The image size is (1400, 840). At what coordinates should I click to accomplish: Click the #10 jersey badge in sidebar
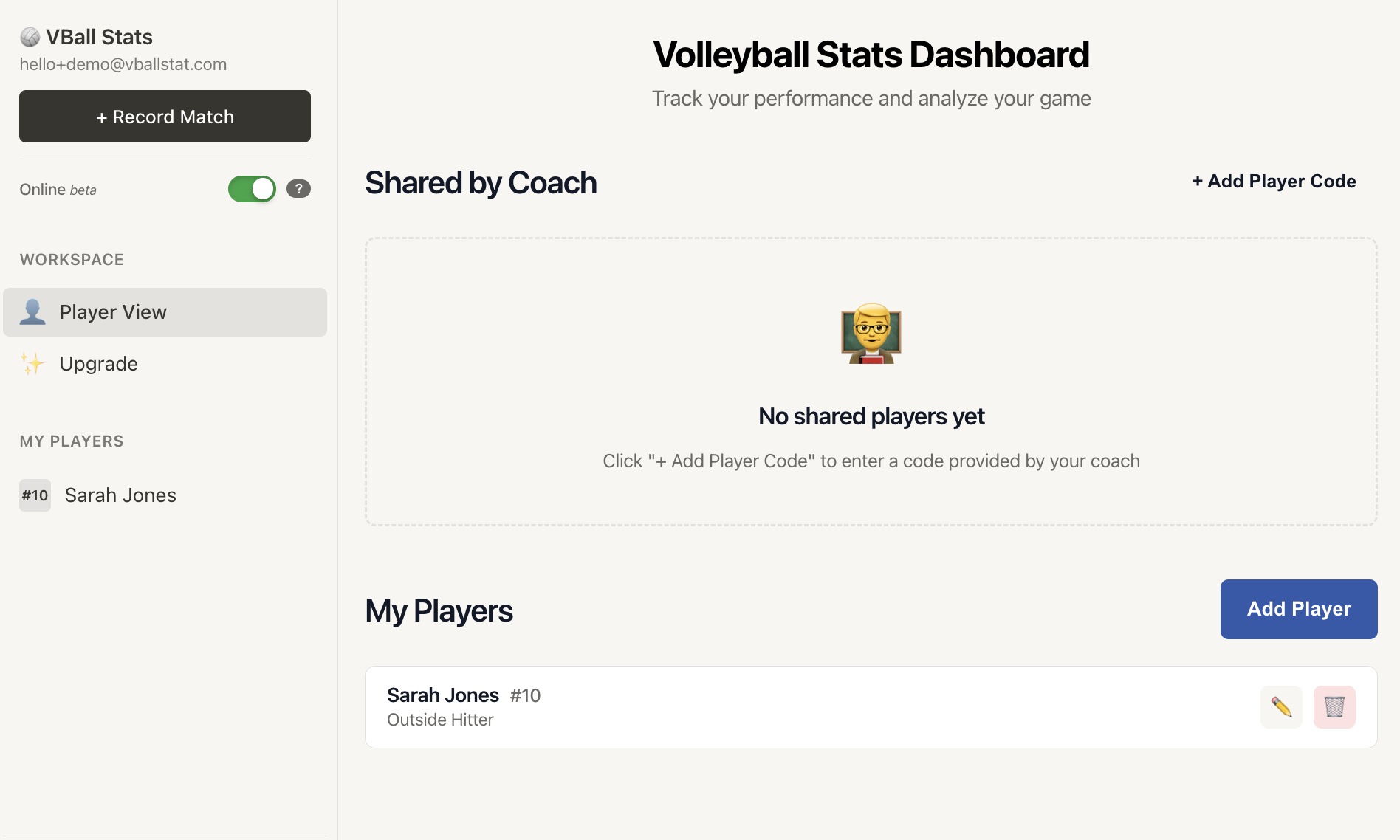click(35, 495)
